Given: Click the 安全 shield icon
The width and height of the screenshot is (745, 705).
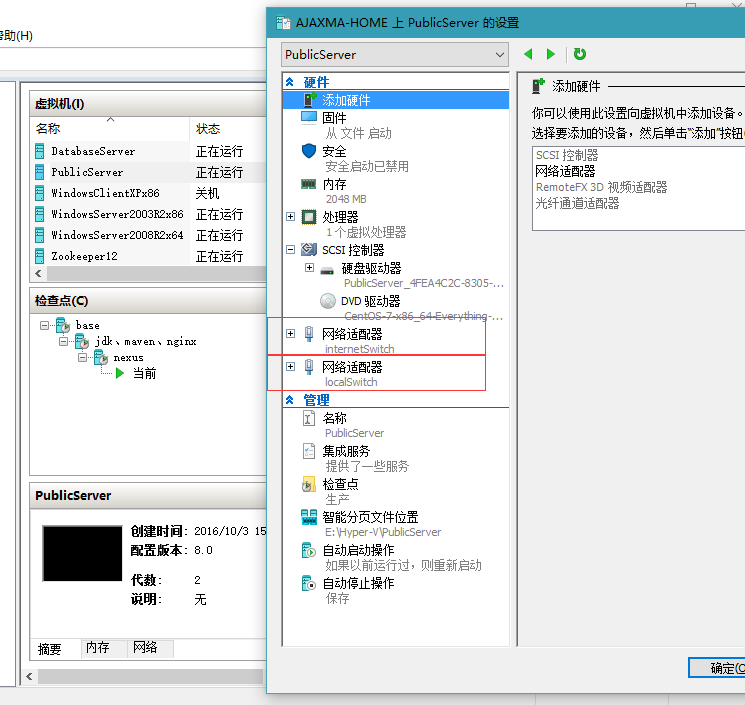Looking at the screenshot, I should (309, 151).
